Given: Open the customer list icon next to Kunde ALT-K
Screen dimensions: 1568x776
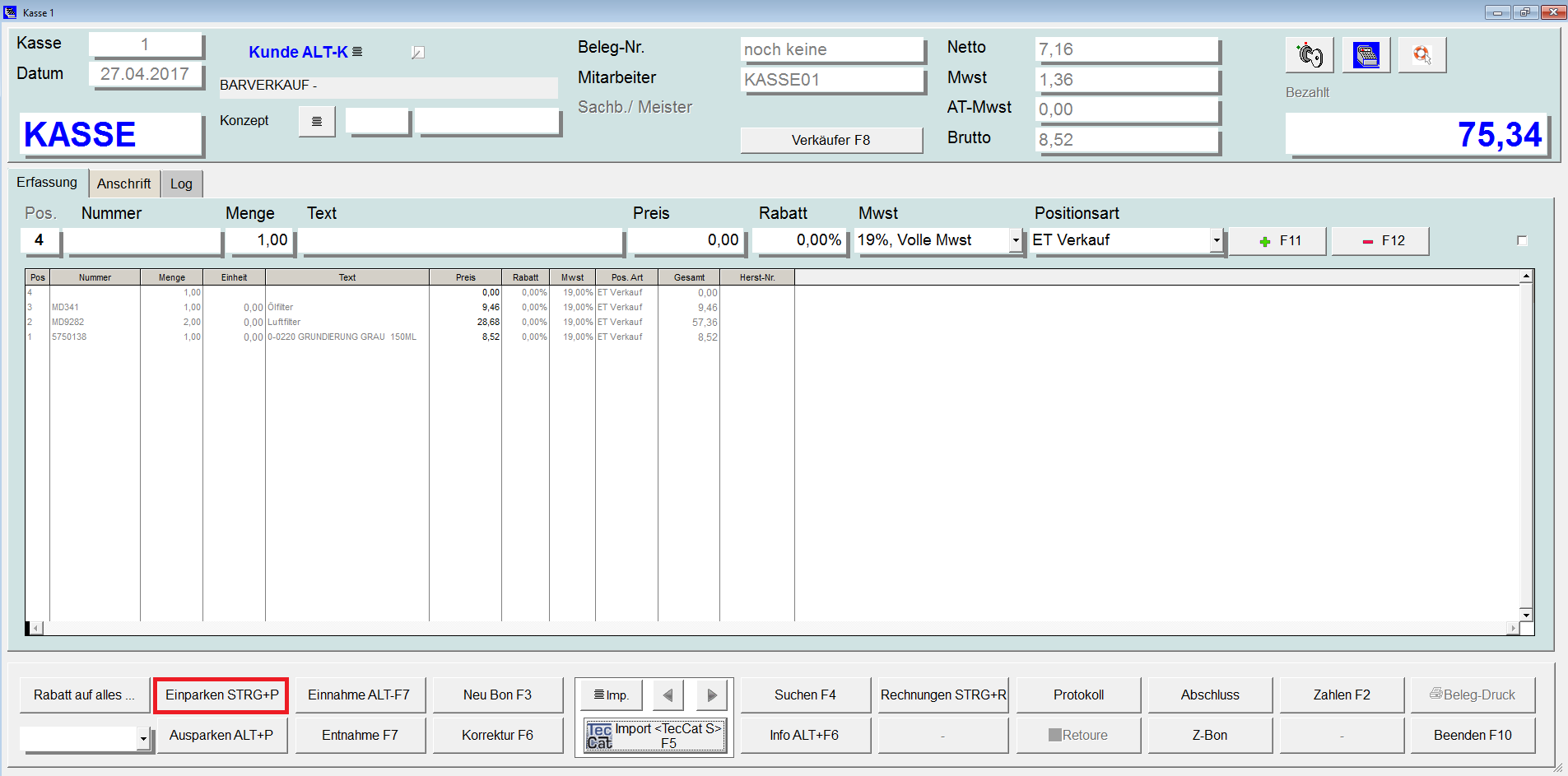Looking at the screenshot, I should coord(357,52).
